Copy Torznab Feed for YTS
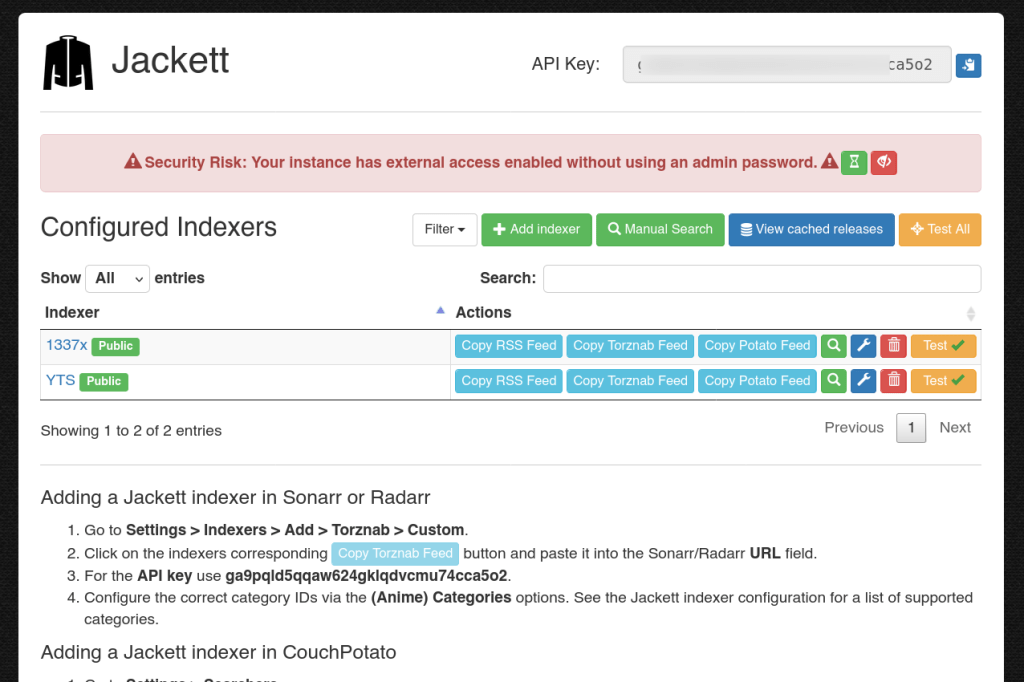This screenshot has height=682, width=1024. pos(630,381)
